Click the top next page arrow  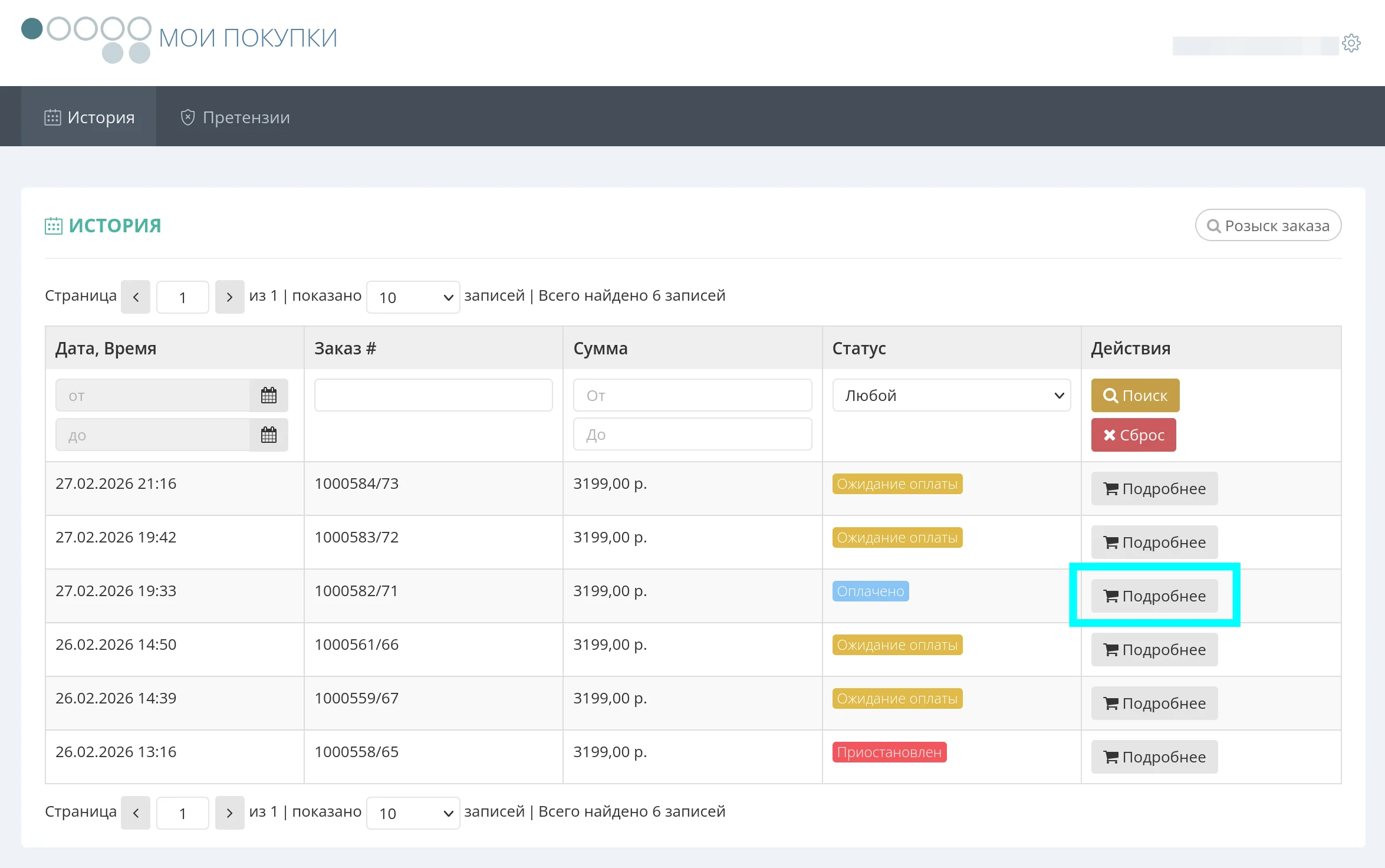229,297
